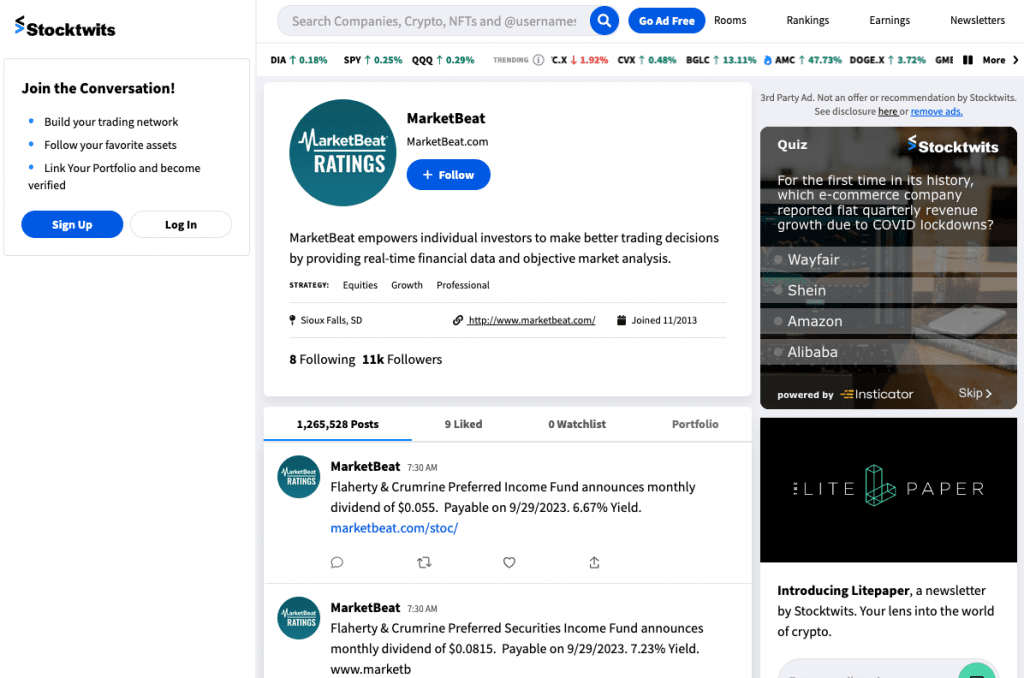The image size is (1024, 678).
Task: Repost MarketBeat's dividend announcement
Action: [x=424, y=562]
